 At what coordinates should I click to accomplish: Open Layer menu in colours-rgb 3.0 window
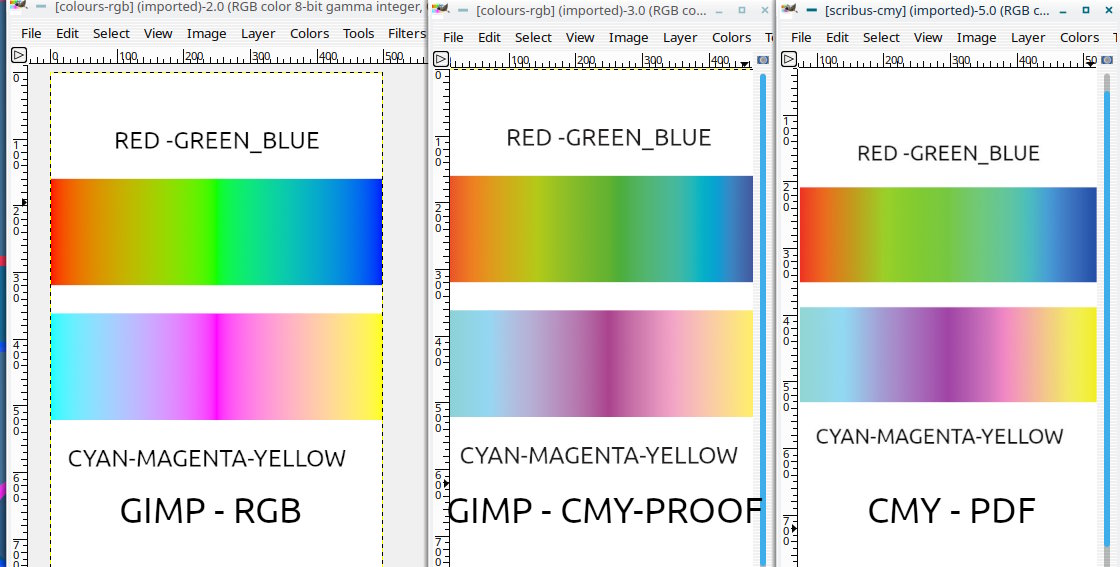click(x=680, y=37)
